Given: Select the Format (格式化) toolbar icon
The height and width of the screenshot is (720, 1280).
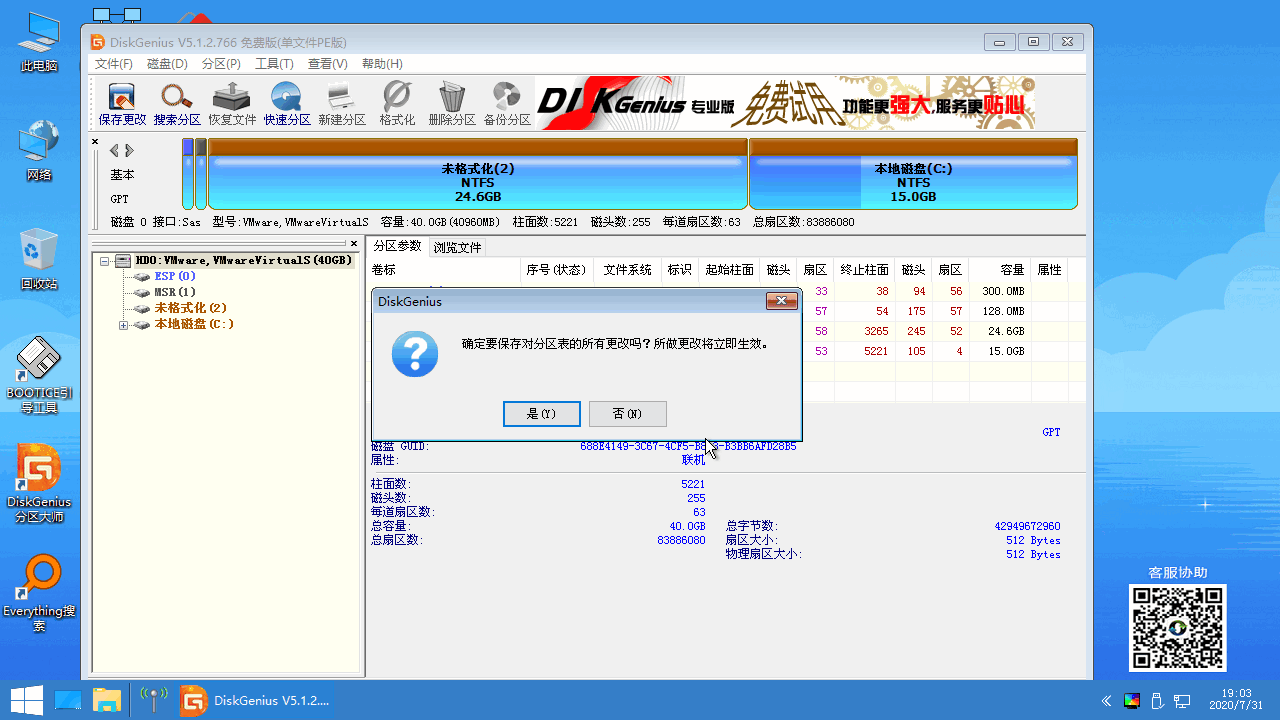Looking at the screenshot, I should tap(397, 104).
